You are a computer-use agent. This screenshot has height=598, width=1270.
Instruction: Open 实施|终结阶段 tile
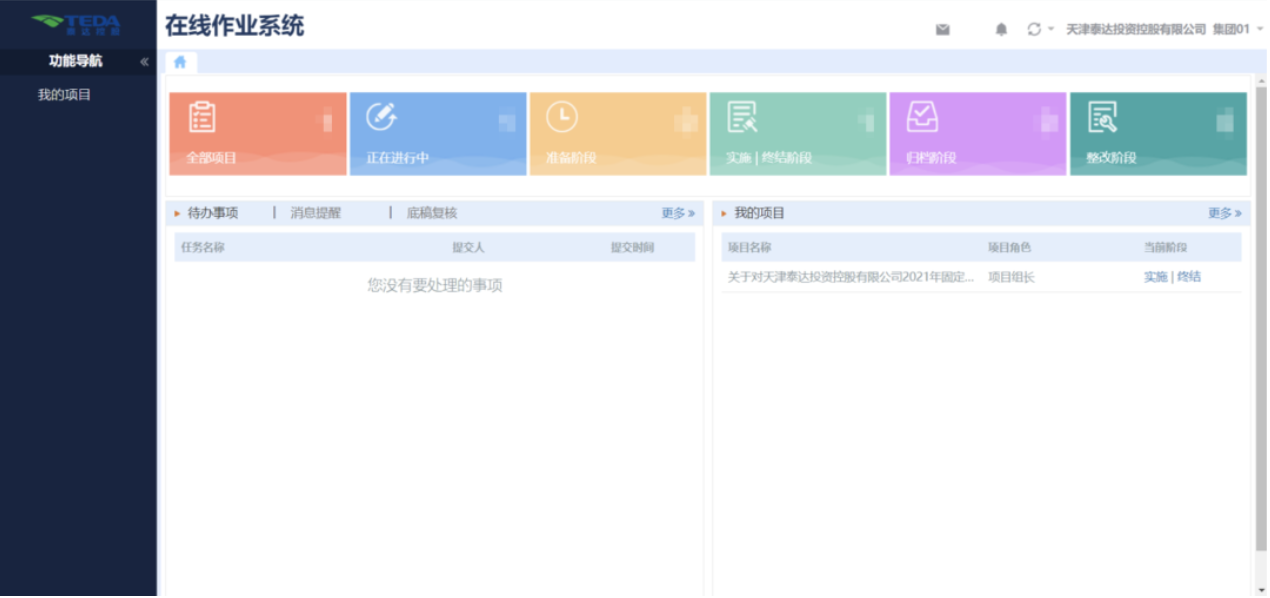[x=798, y=134]
